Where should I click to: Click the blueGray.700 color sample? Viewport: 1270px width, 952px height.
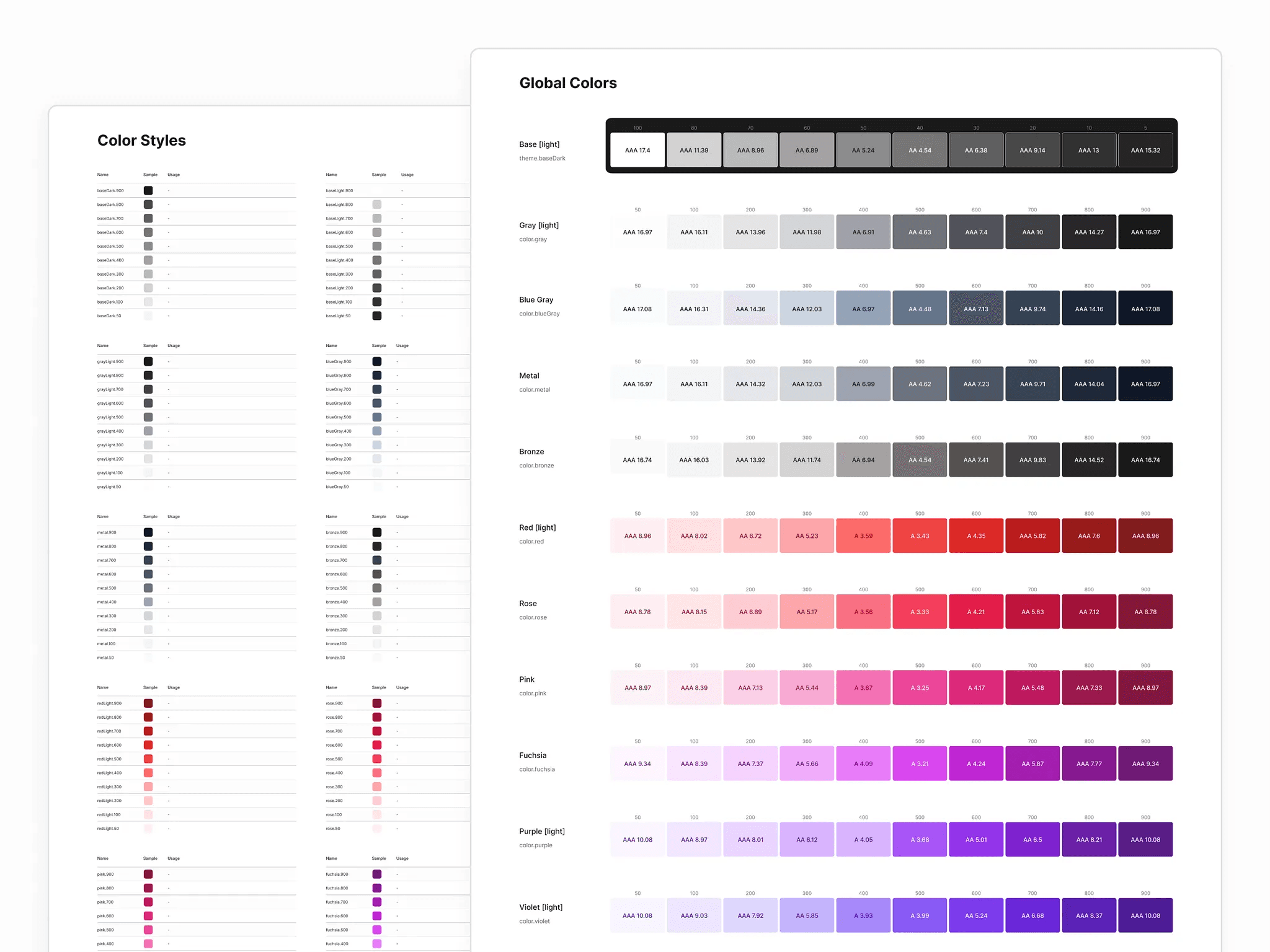coord(376,389)
